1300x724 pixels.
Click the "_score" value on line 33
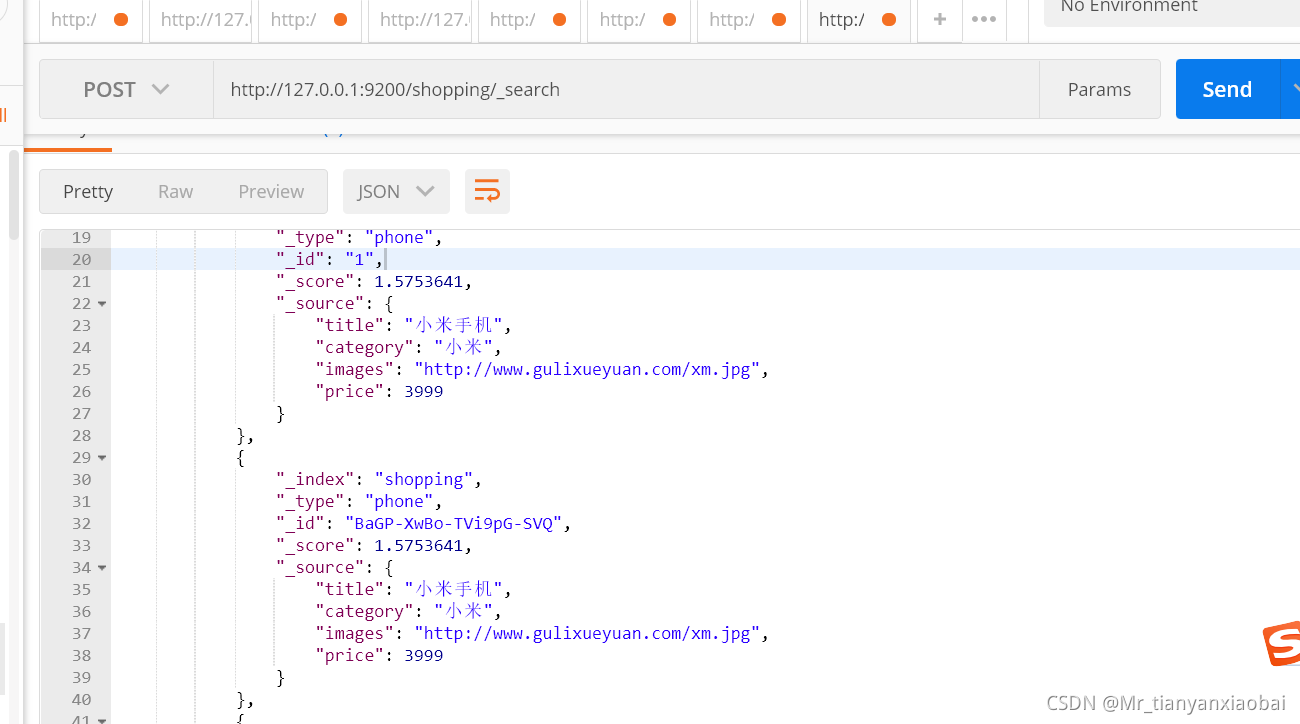(418, 545)
